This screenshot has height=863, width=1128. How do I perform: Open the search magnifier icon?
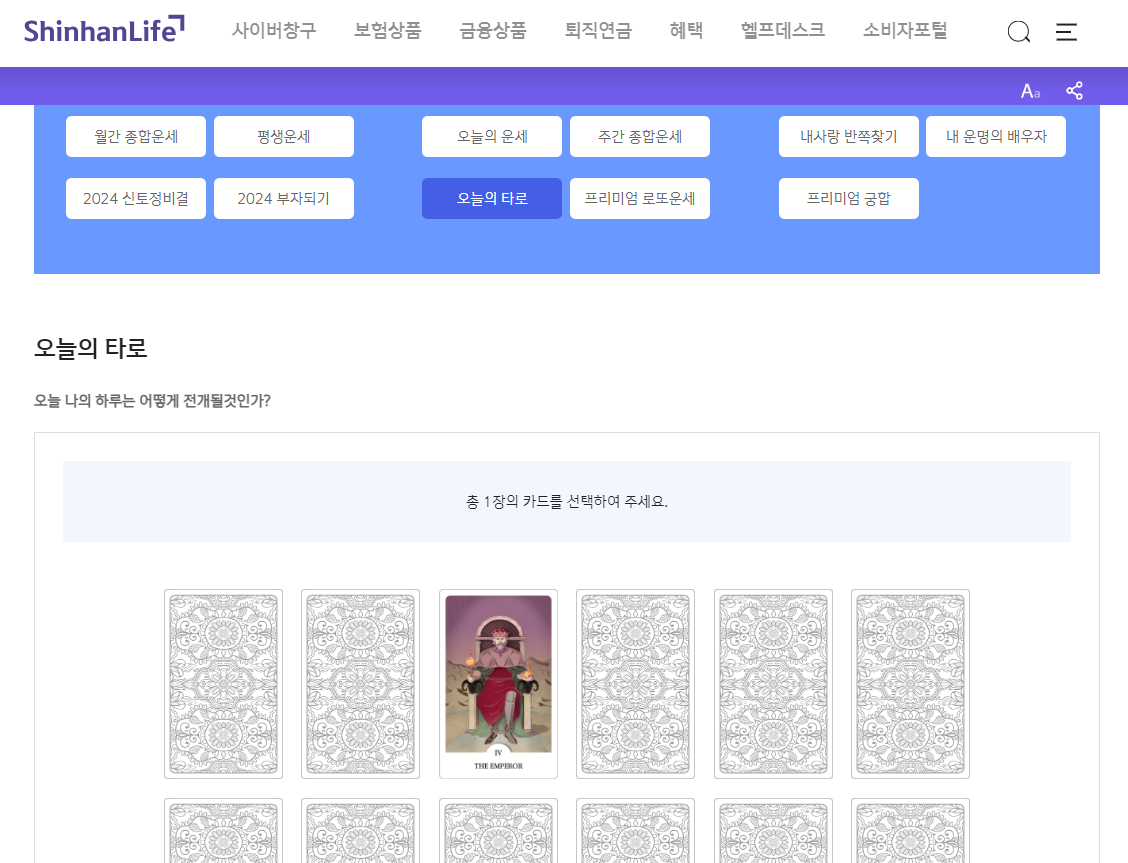(x=1019, y=32)
